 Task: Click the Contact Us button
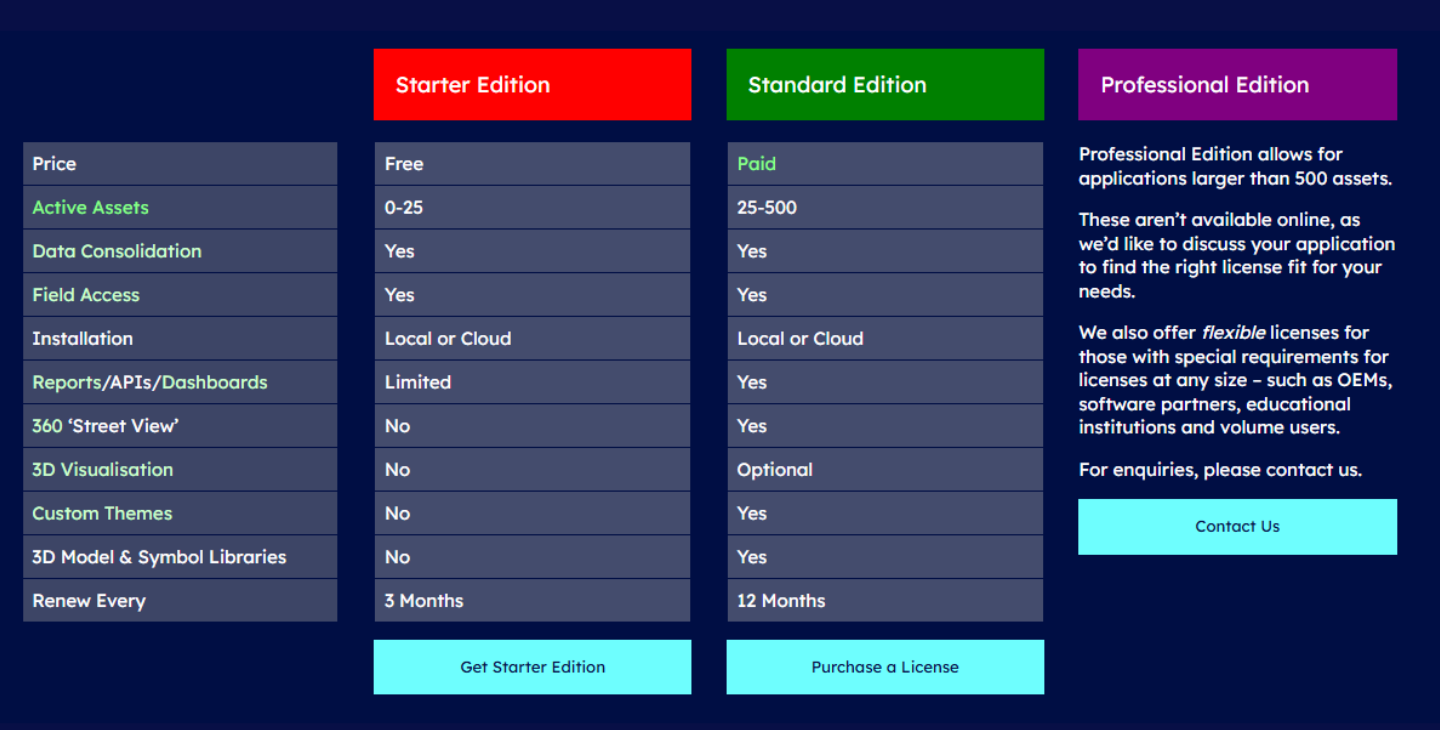[1237, 527]
